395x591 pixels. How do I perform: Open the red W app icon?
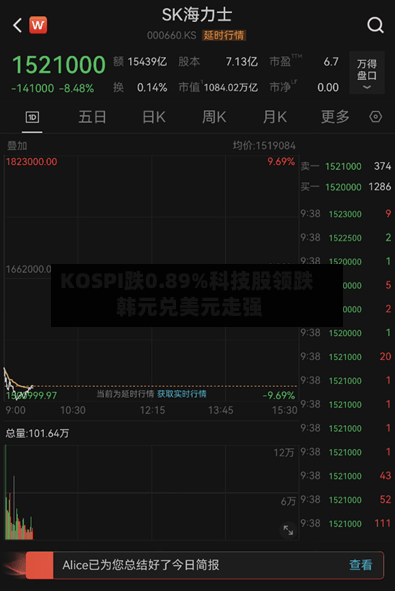(x=38, y=25)
